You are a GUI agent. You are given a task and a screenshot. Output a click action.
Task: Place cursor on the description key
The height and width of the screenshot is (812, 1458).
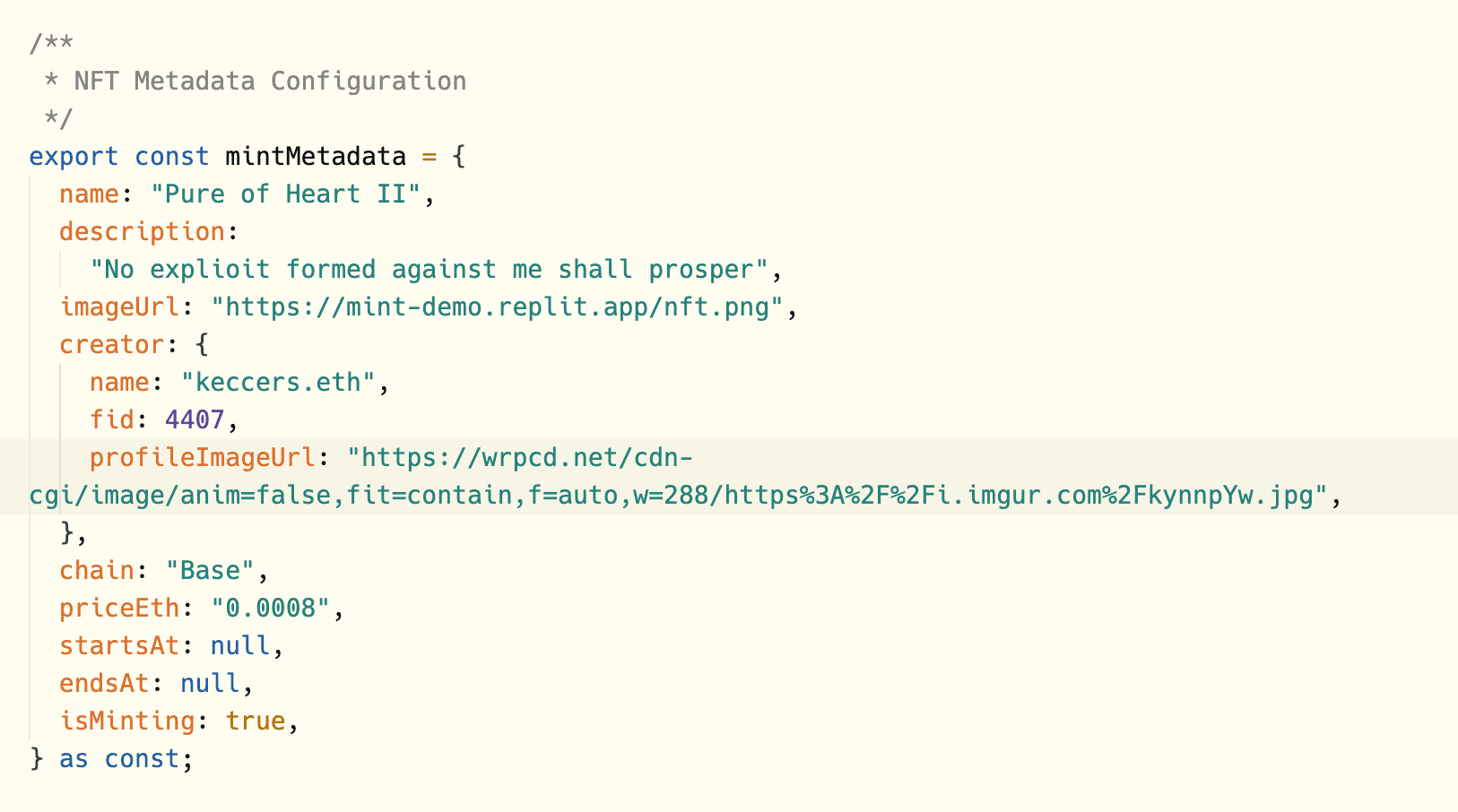click(x=142, y=231)
